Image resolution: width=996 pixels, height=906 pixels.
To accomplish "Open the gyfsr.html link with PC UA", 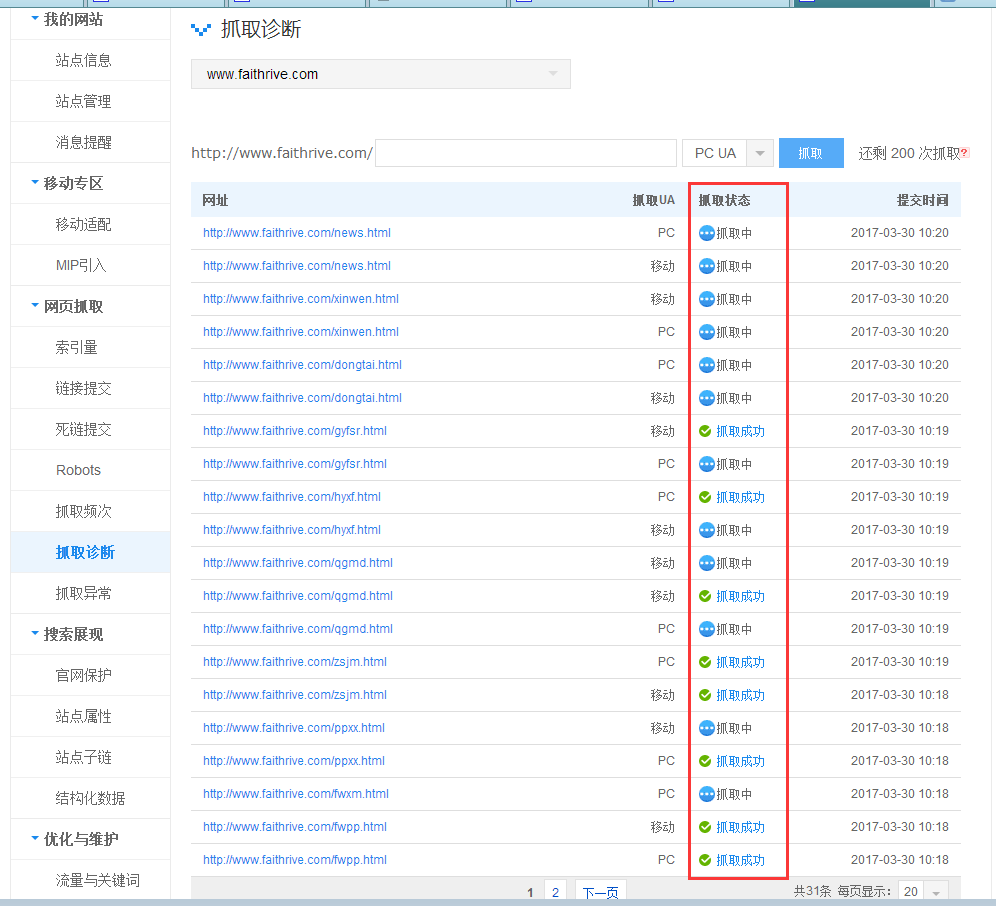I will pyautogui.click(x=295, y=464).
